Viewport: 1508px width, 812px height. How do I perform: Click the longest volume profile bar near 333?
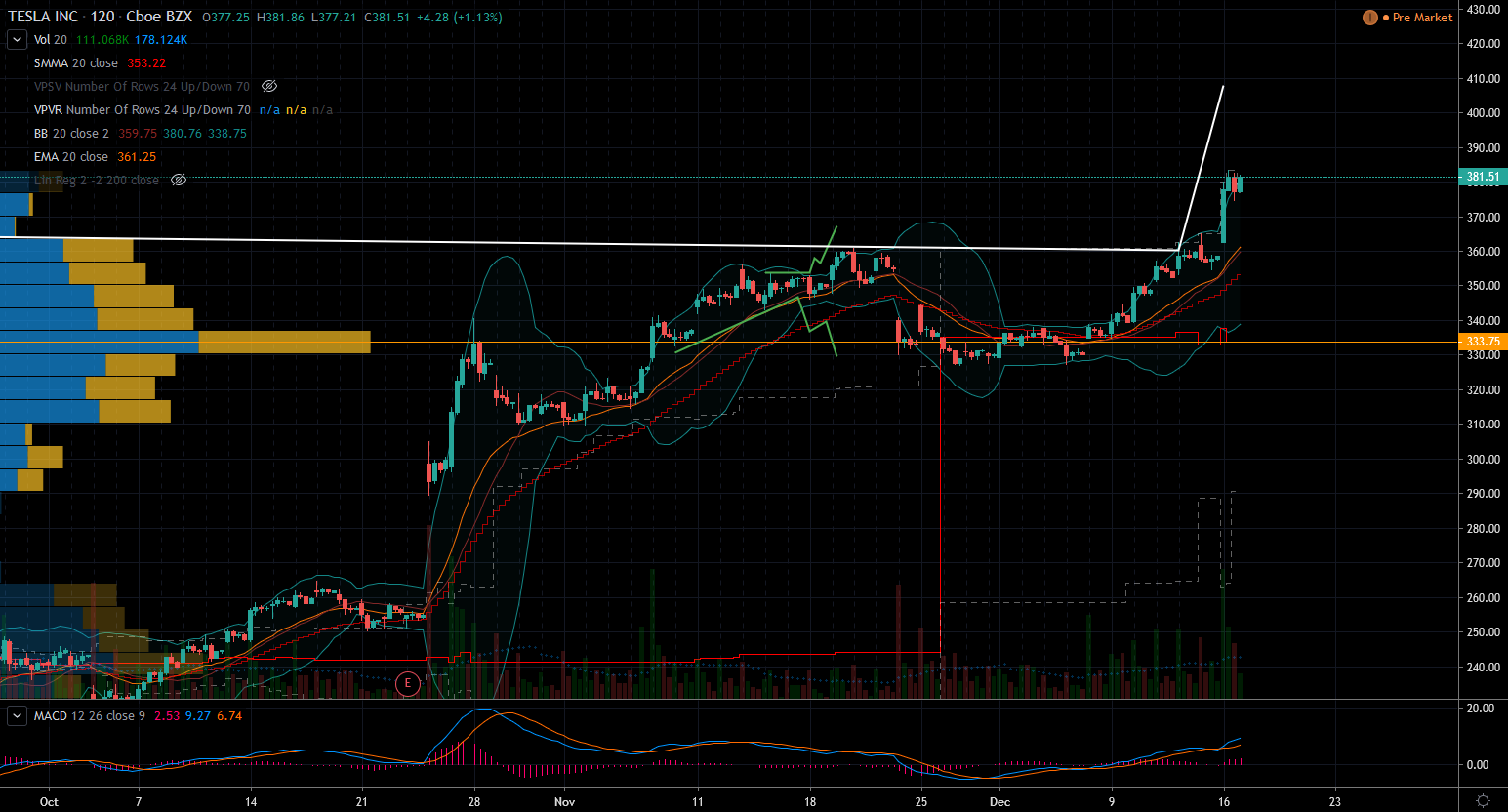tap(185, 342)
